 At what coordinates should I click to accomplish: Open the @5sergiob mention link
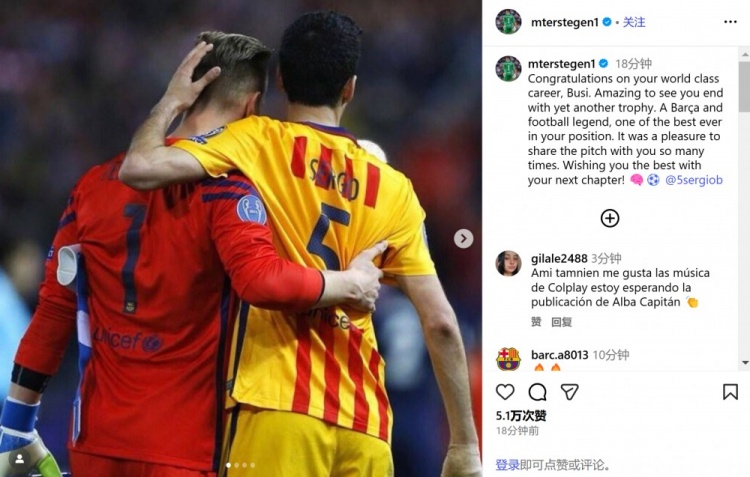click(694, 180)
